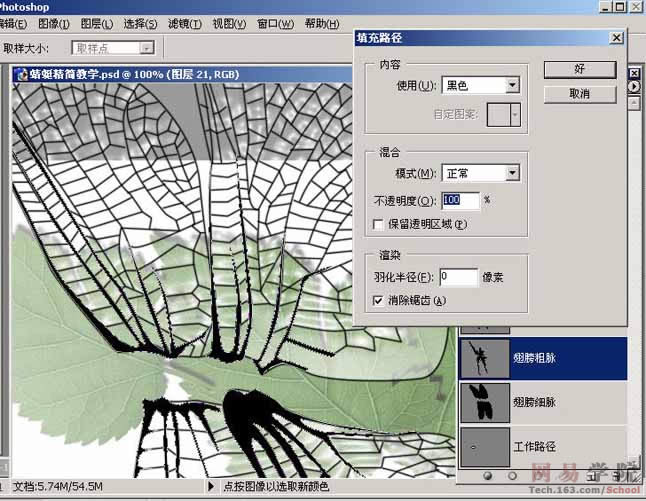Open the 自定图案 pattern picker dropdown
This screenshot has height=501, width=646.
(515, 115)
